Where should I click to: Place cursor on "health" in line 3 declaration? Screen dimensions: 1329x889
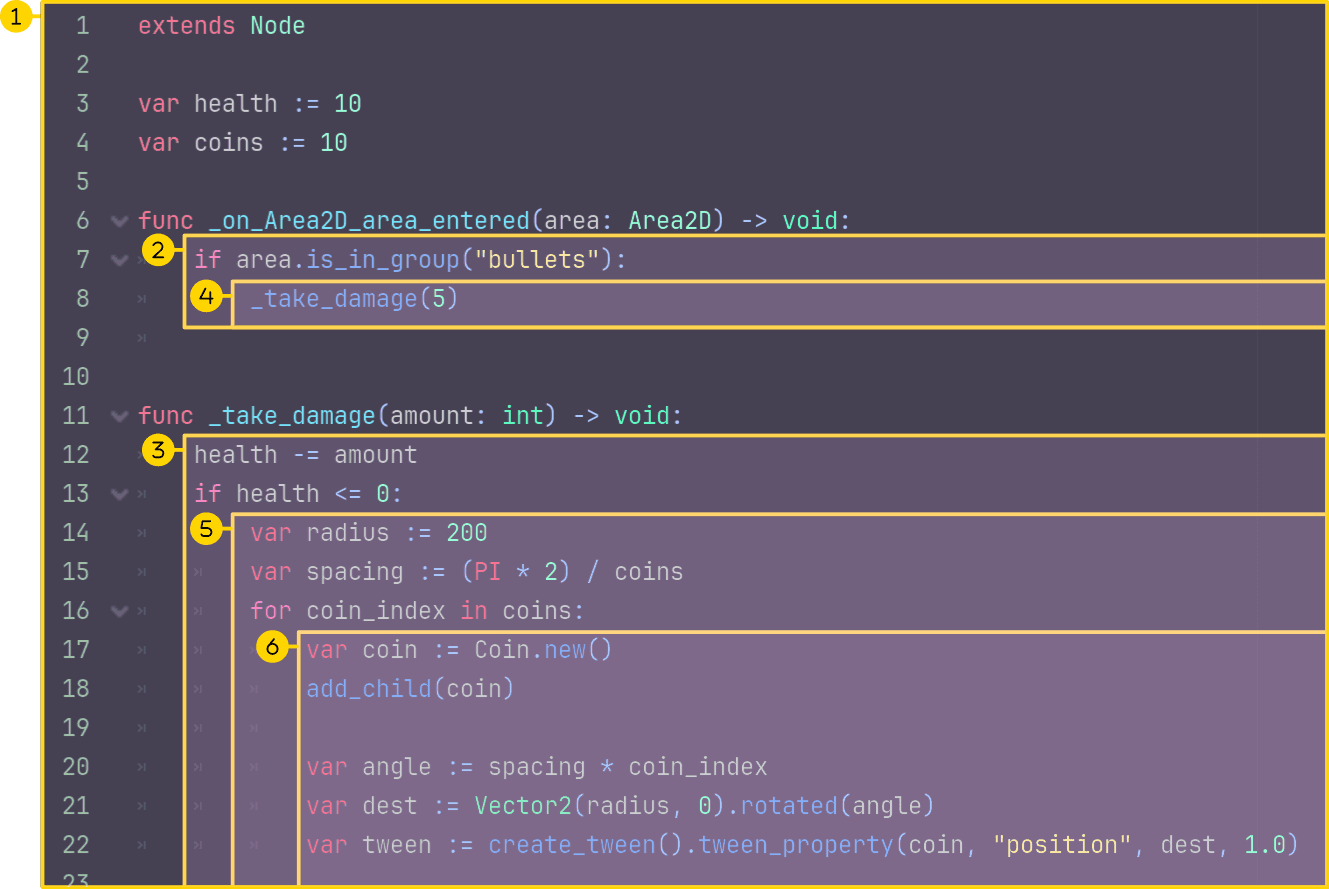coord(236,104)
